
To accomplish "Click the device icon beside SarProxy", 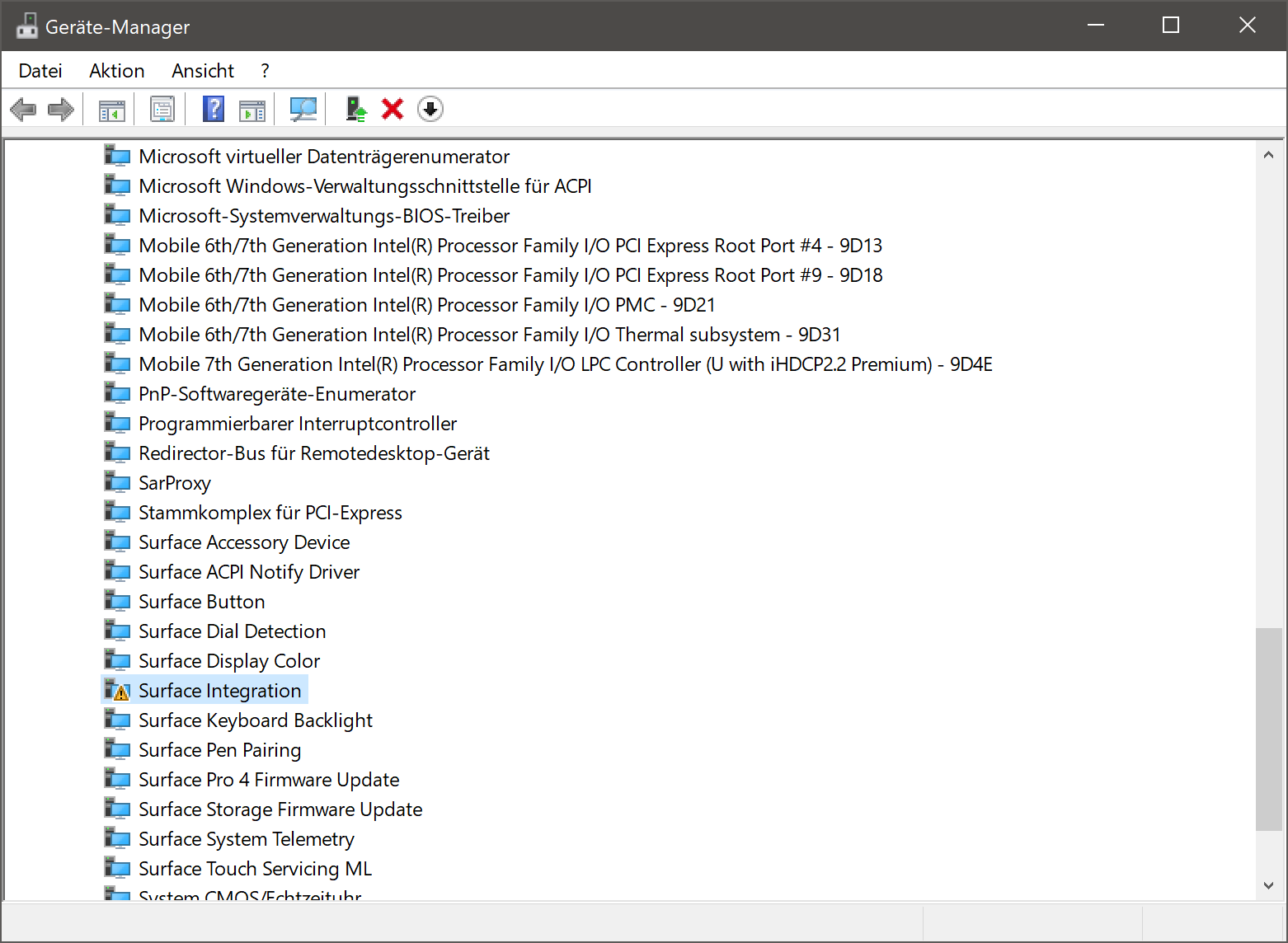I will click(118, 483).
